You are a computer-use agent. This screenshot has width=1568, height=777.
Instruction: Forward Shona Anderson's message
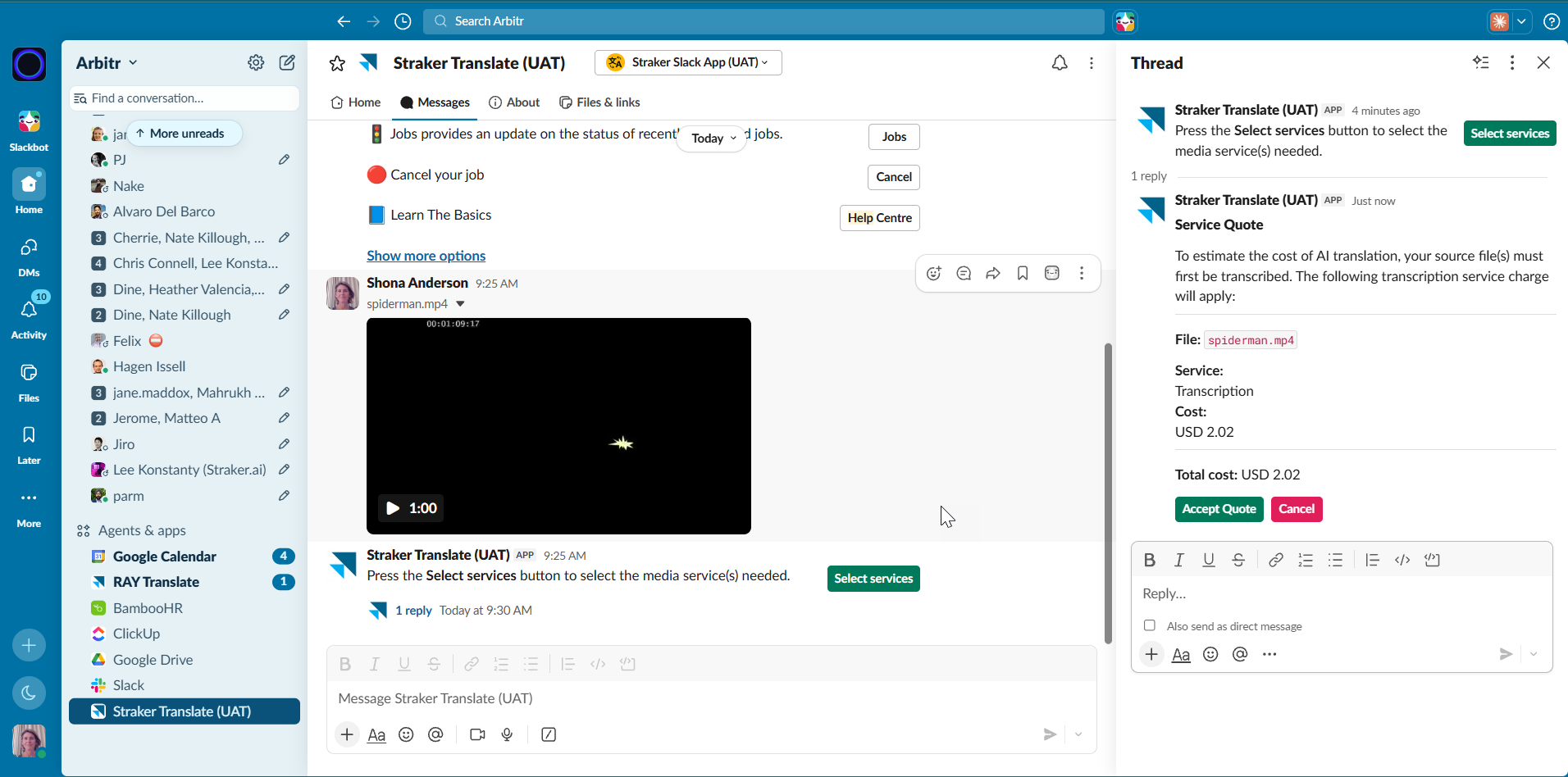coord(993,274)
